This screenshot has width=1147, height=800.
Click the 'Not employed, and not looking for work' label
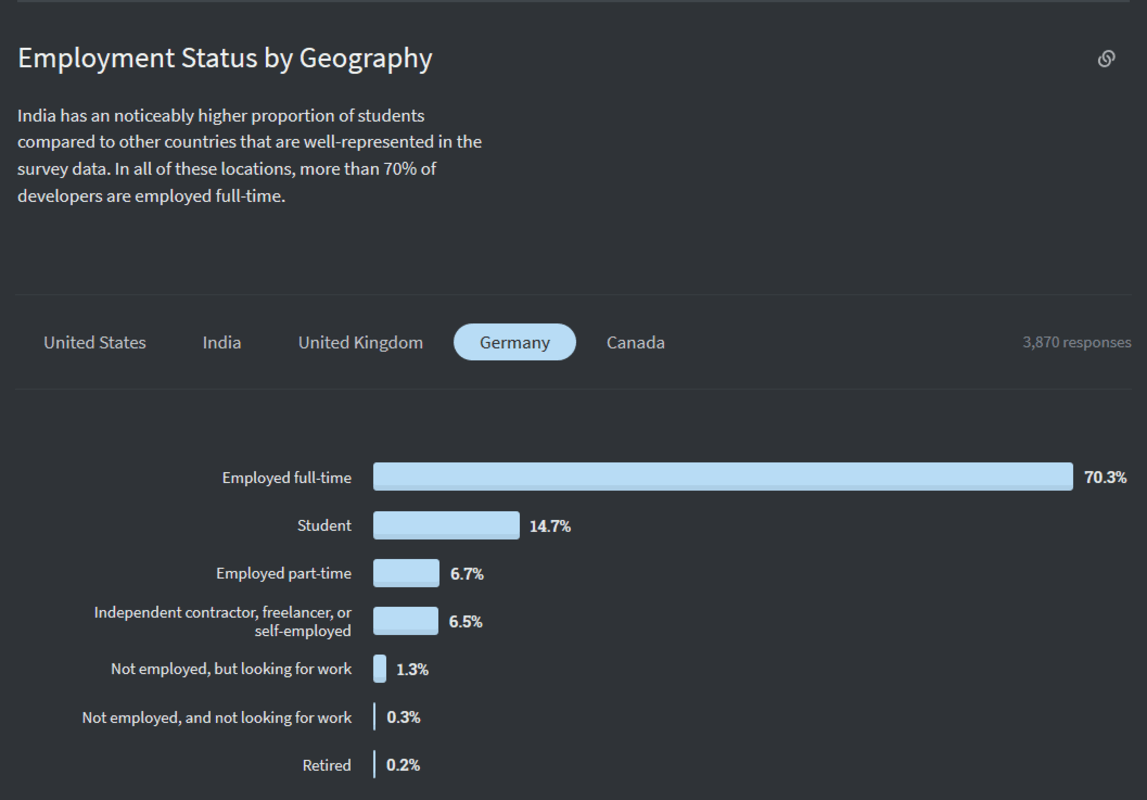tap(217, 717)
